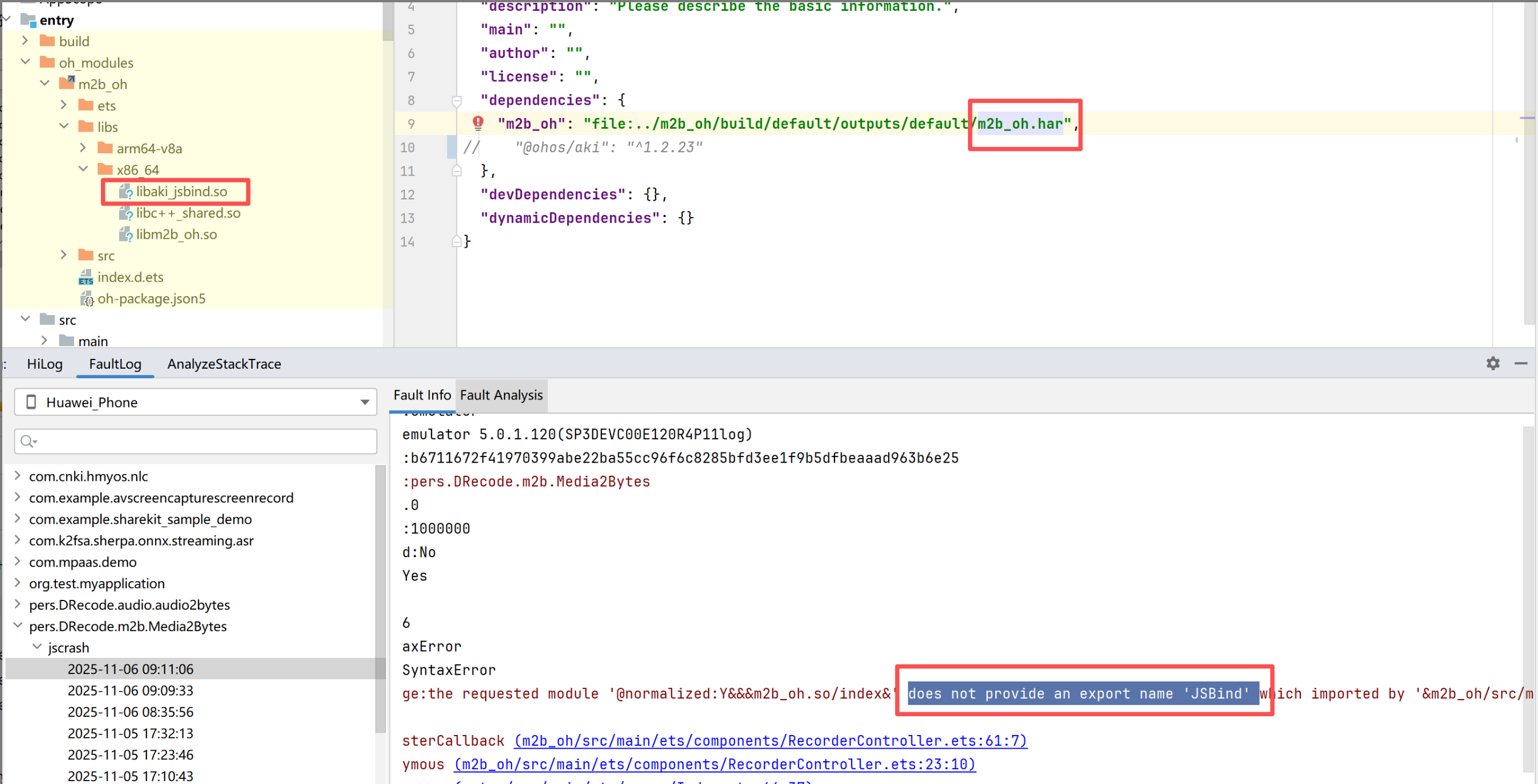This screenshot has width=1538, height=784.
Task: Click the red error bulb on line 9
Action: pyautogui.click(x=478, y=123)
